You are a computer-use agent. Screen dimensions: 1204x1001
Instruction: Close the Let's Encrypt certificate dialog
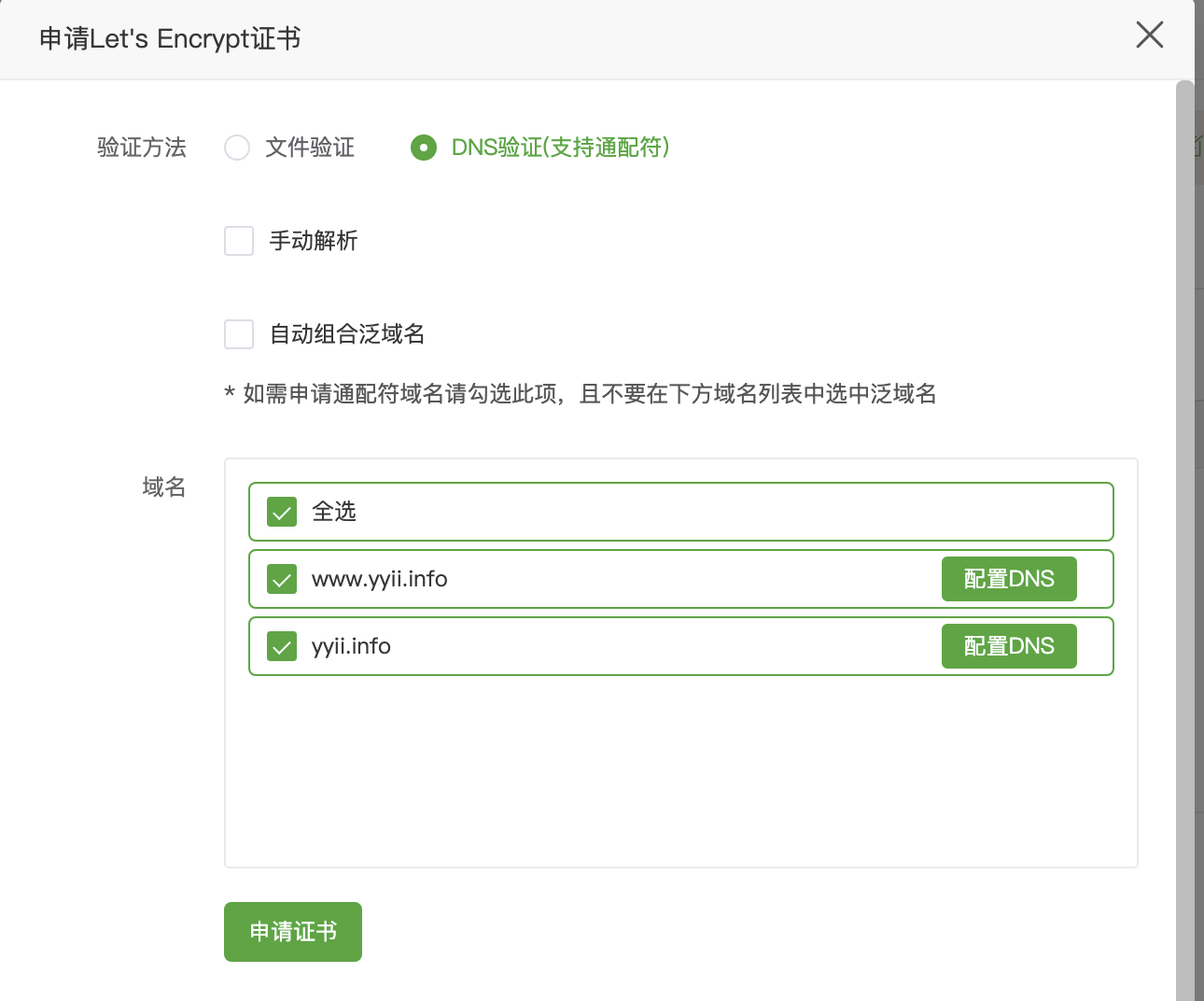(1149, 35)
